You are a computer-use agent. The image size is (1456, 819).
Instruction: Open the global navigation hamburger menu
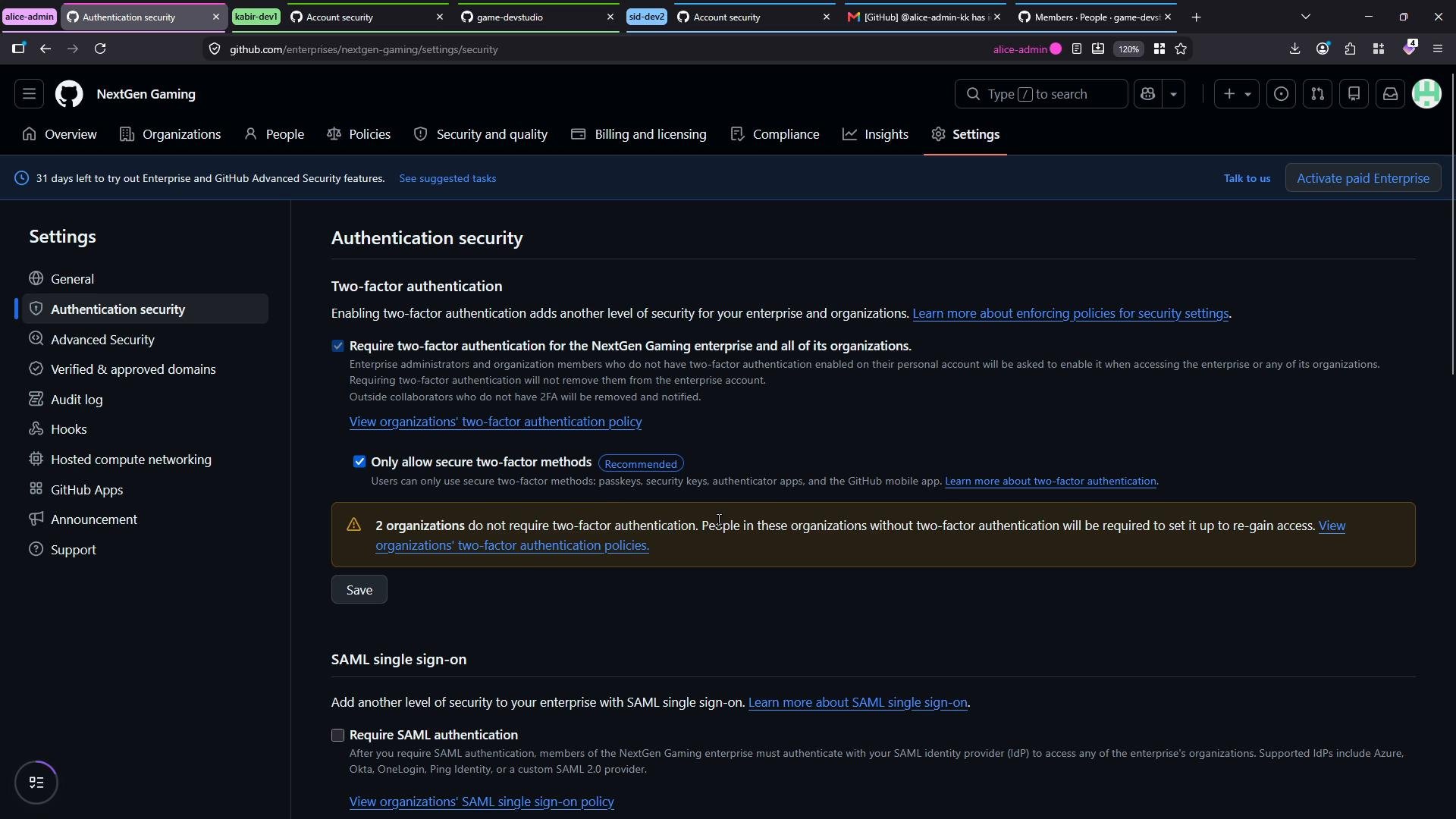click(x=29, y=94)
